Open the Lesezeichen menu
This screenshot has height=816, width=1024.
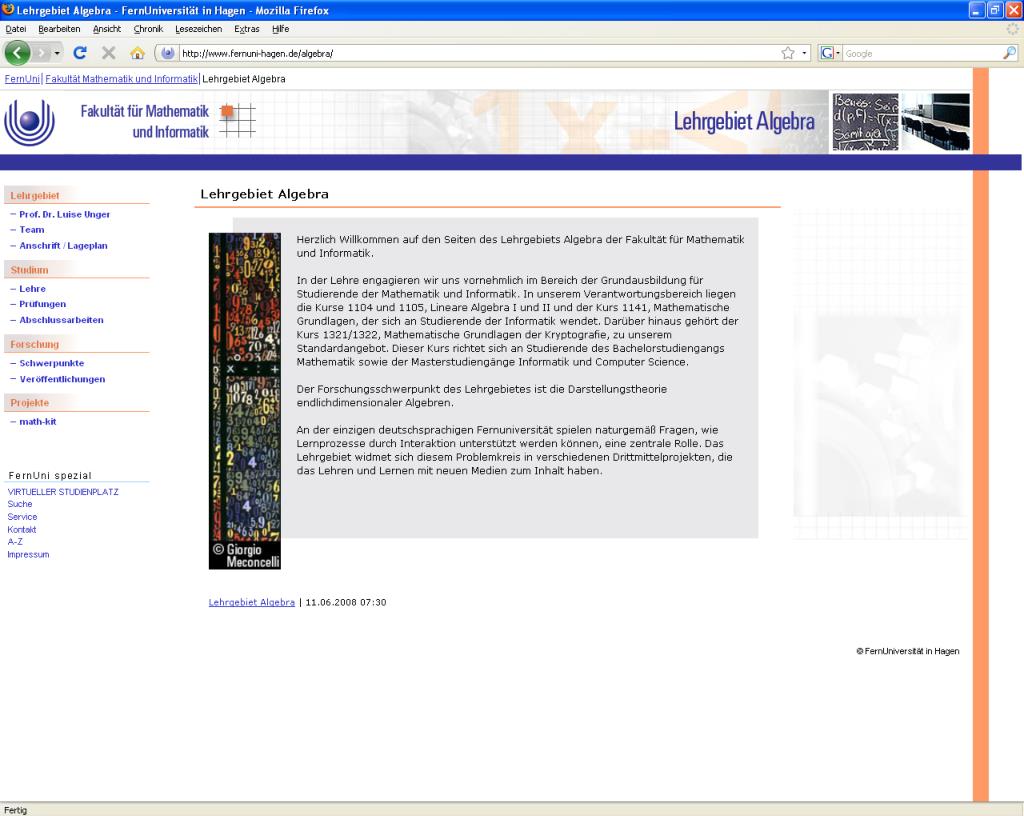199,29
